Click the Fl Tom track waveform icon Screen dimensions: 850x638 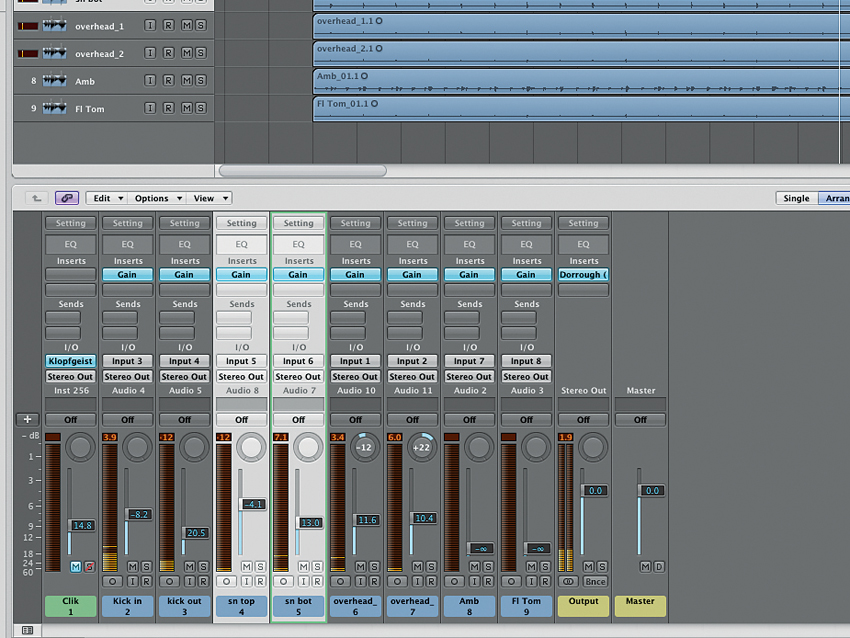click(55, 108)
